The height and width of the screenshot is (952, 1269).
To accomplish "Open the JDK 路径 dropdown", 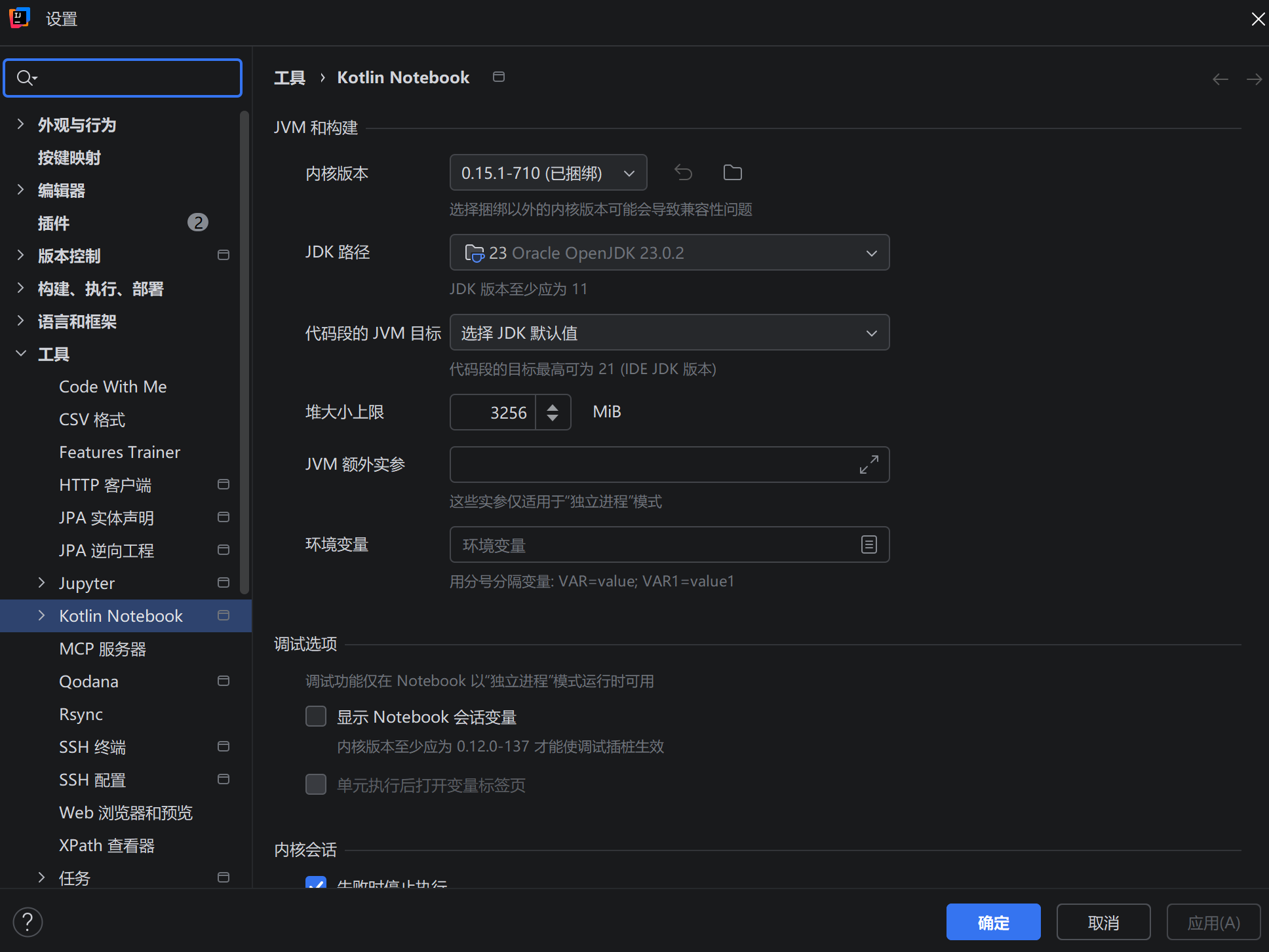I will (669, 253).
